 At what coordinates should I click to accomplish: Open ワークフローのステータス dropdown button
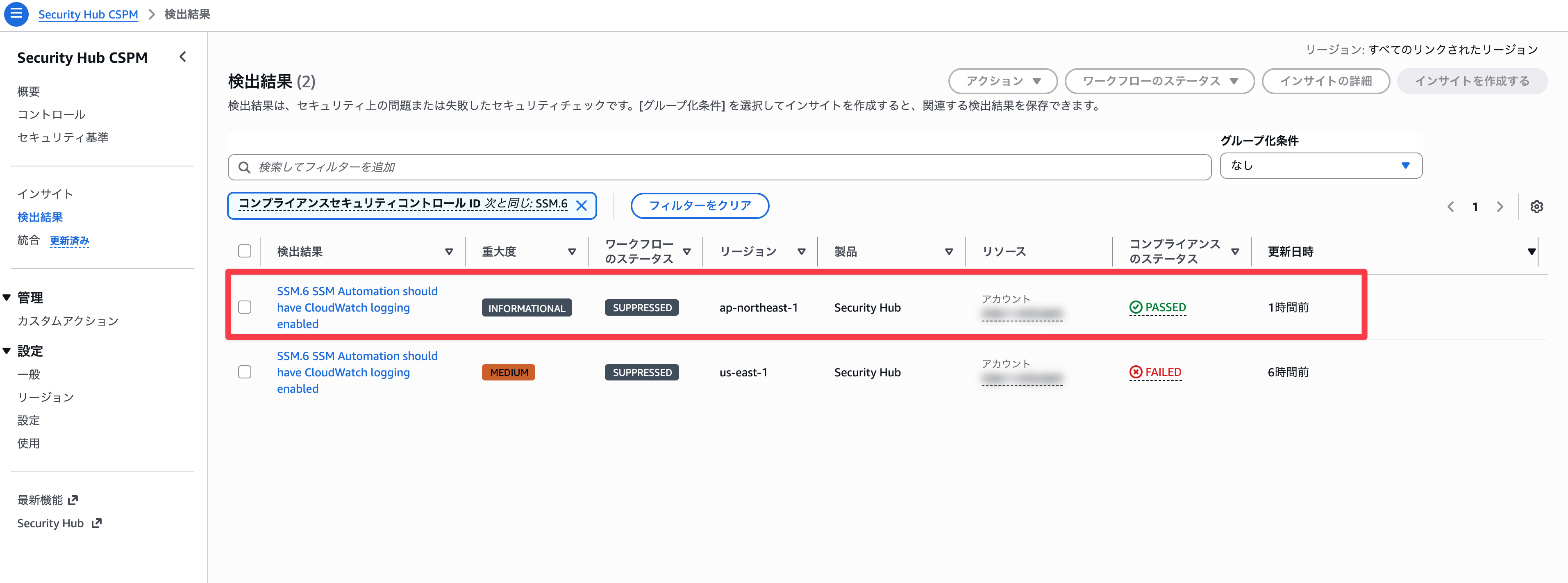tap(1159, 81)
